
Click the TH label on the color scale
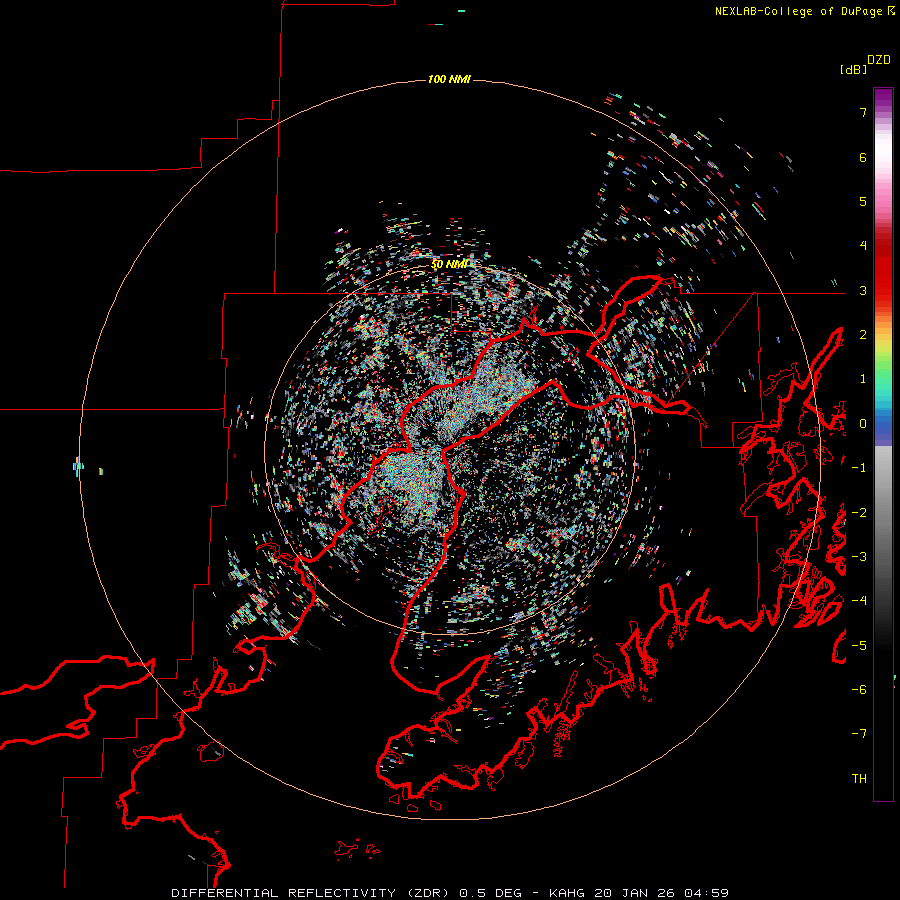[859, 778]
